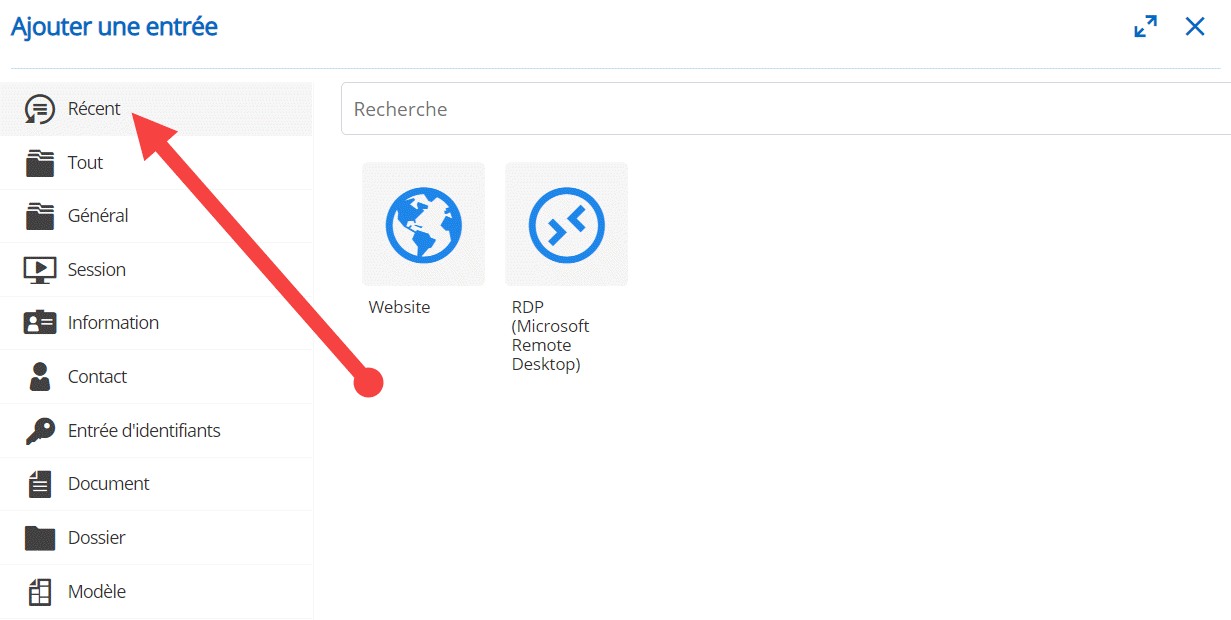Click the Document page icon
This screenshot has width=1231, height=620.
point(39,484)
